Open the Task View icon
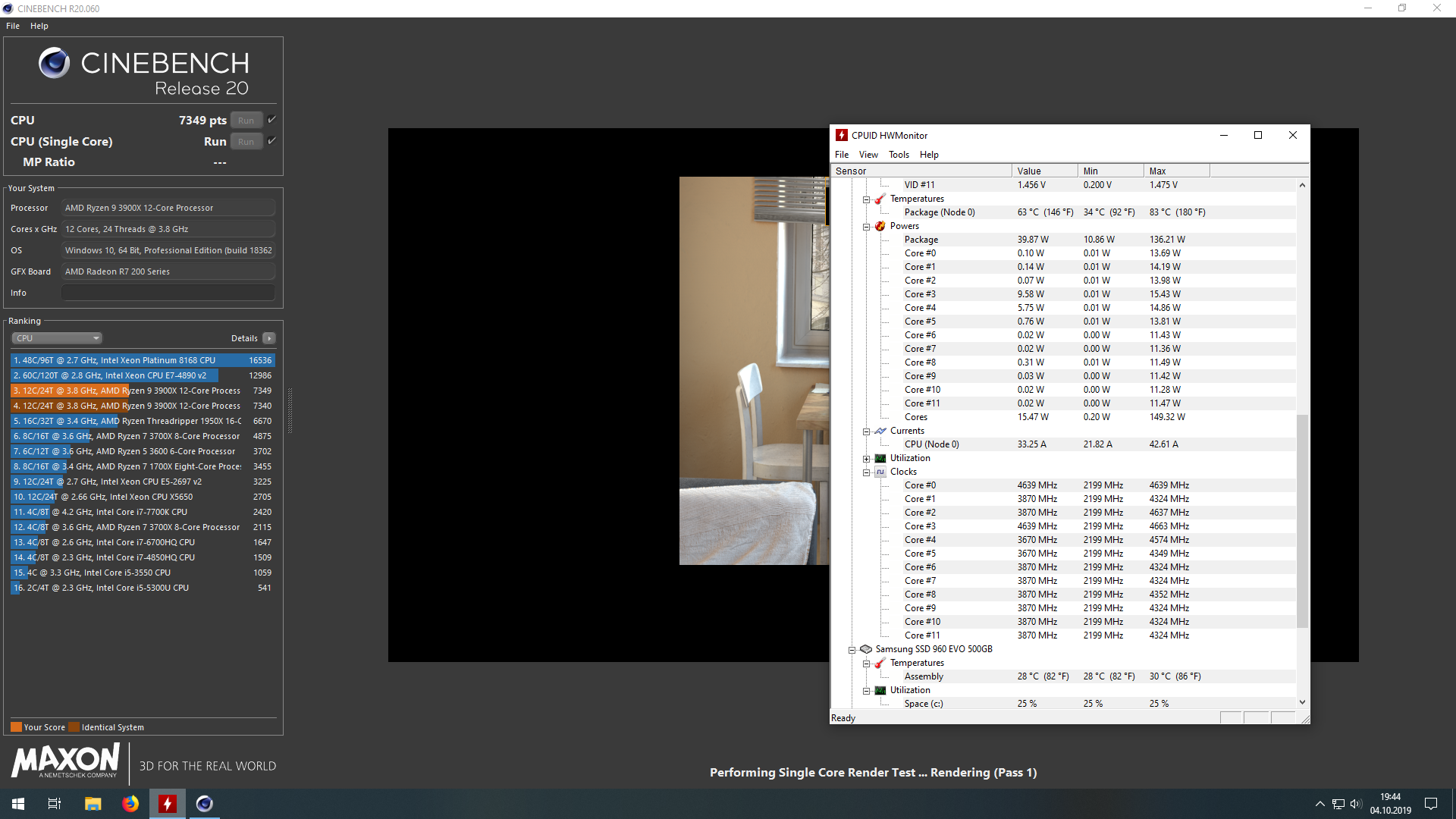 pos(55,804)
